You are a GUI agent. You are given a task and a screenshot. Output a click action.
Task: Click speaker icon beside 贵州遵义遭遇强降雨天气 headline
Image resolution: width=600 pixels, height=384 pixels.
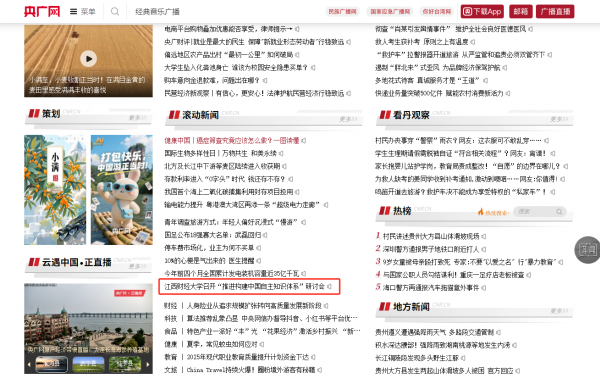(x=498, y=332)
